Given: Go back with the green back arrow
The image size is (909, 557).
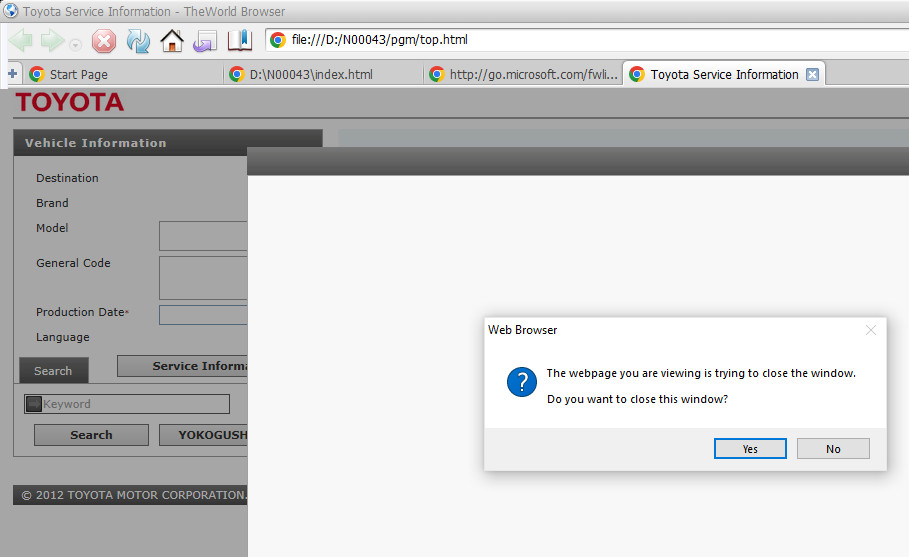Looking at the screenshot, I should [21, 41].
